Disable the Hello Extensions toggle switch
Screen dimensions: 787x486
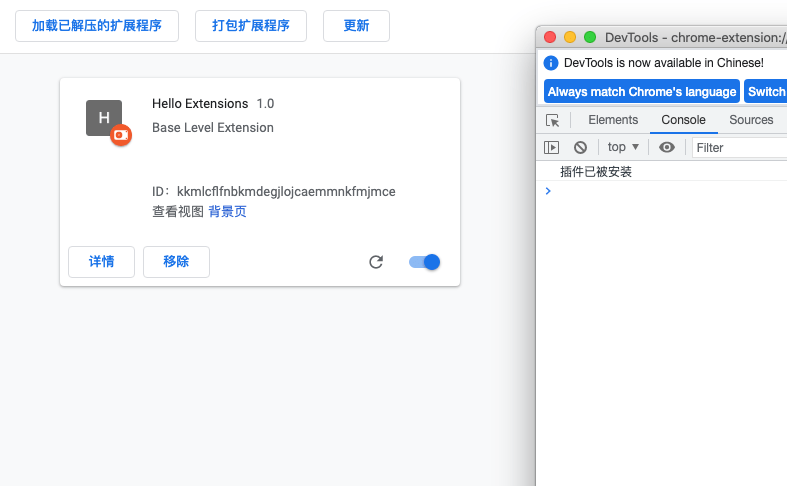click(425, 262)
